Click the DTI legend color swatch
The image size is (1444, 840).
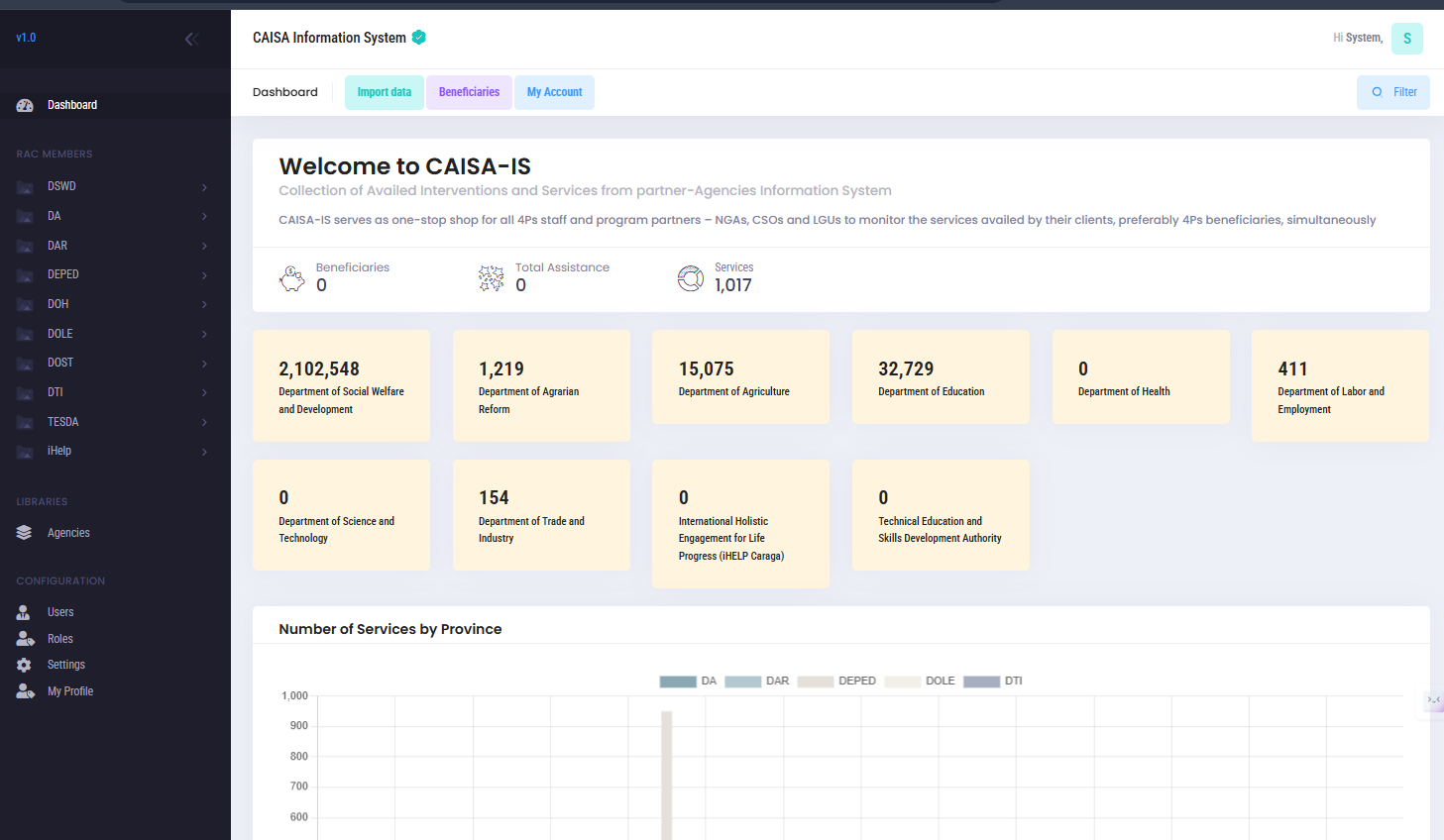point(981,682)
